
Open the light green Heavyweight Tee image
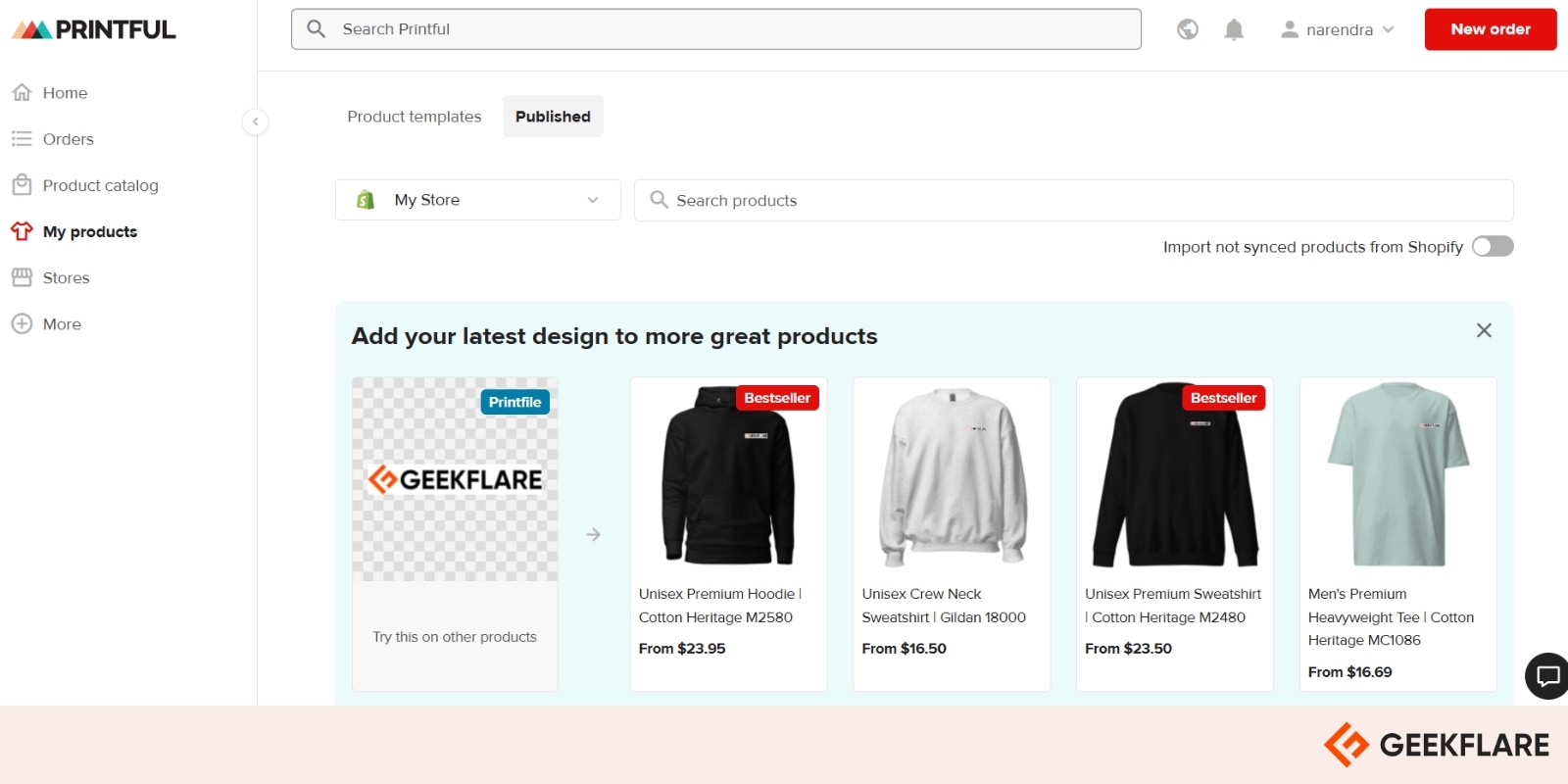click(x=1398, y=475)
